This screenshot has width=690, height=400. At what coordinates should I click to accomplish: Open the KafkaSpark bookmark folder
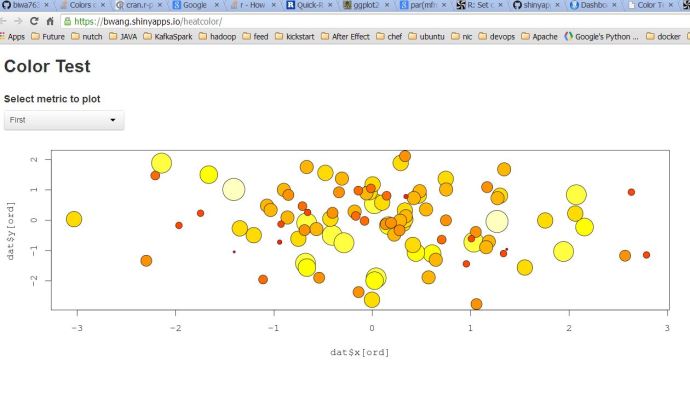point(168,36)
